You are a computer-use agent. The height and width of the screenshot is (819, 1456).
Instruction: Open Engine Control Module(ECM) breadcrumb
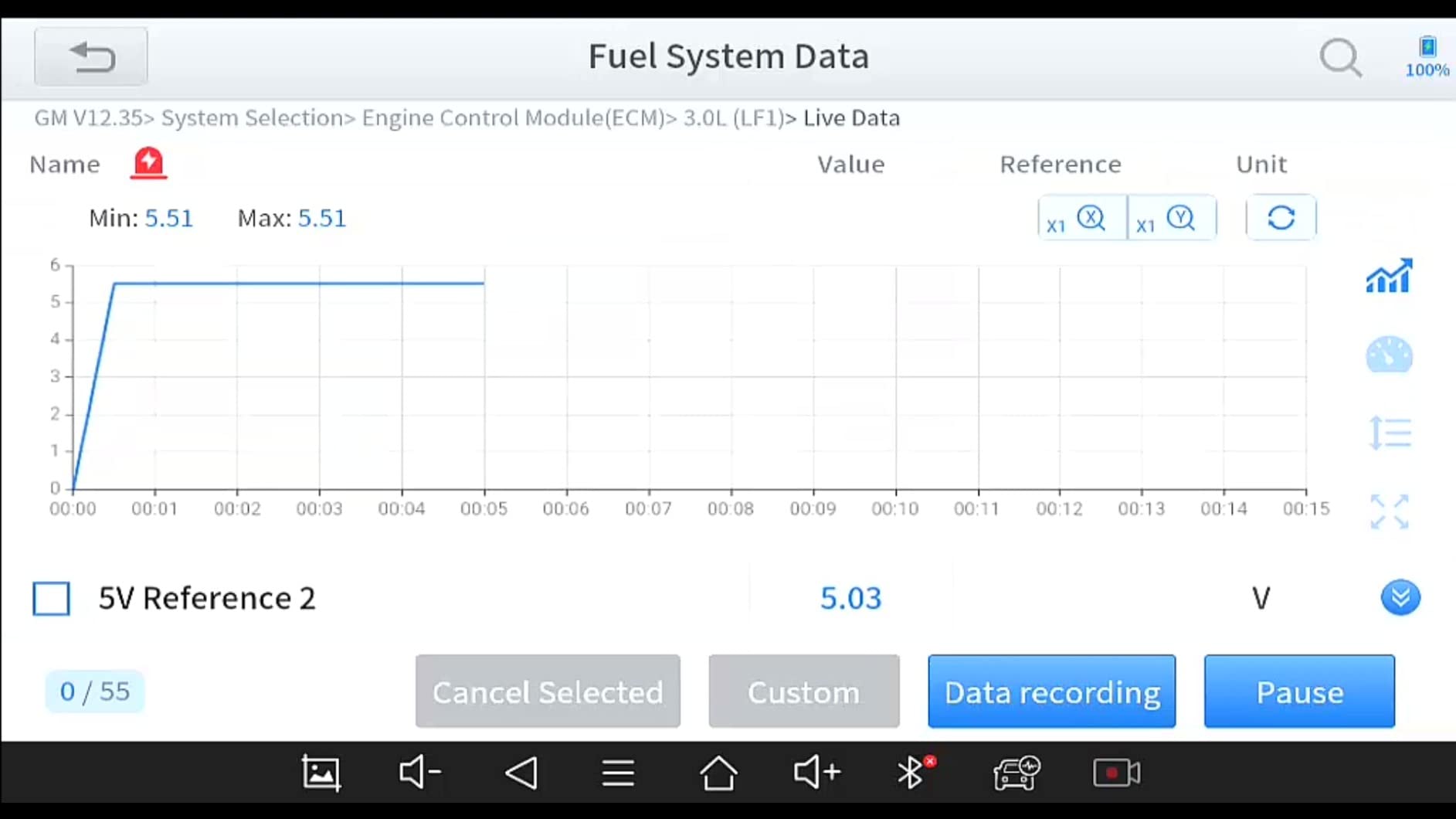click(513, 118)
